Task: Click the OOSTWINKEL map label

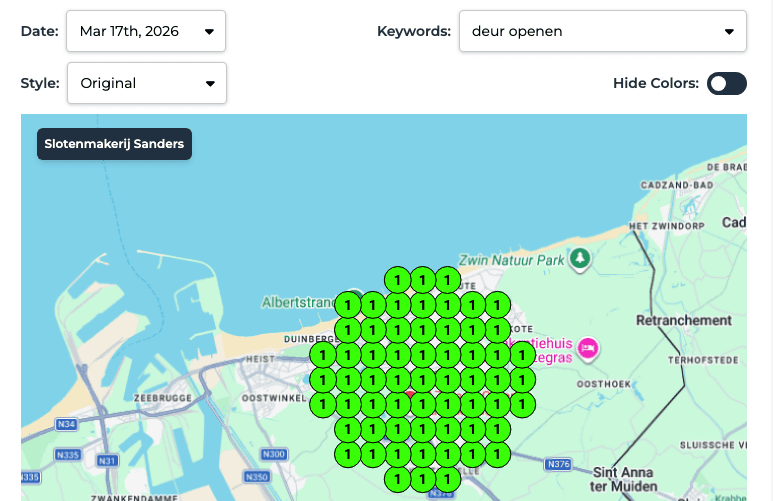Action: (x=274, y=398)
